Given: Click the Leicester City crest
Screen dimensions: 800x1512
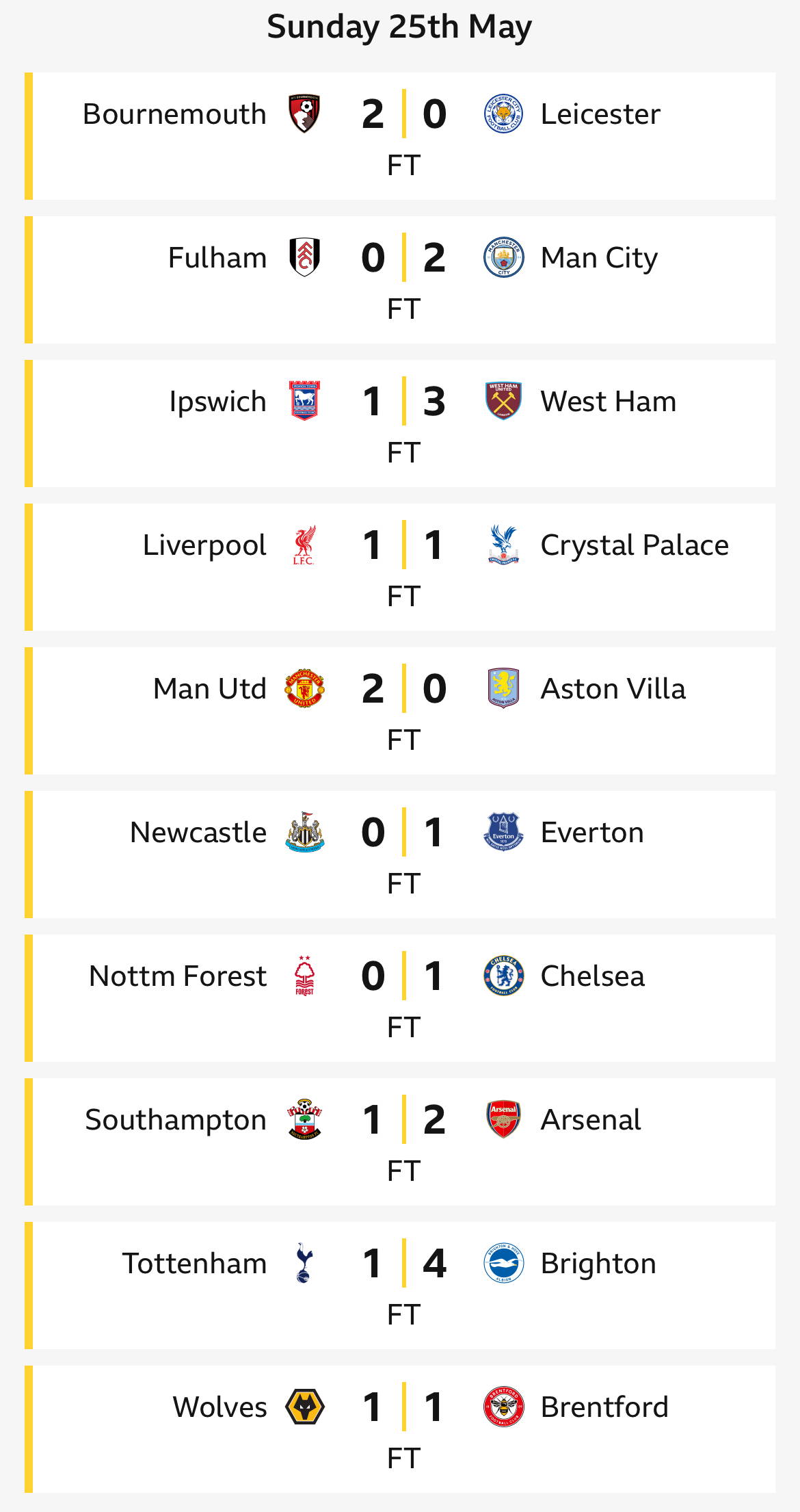Looking at the screenshot, I should 503,114.
